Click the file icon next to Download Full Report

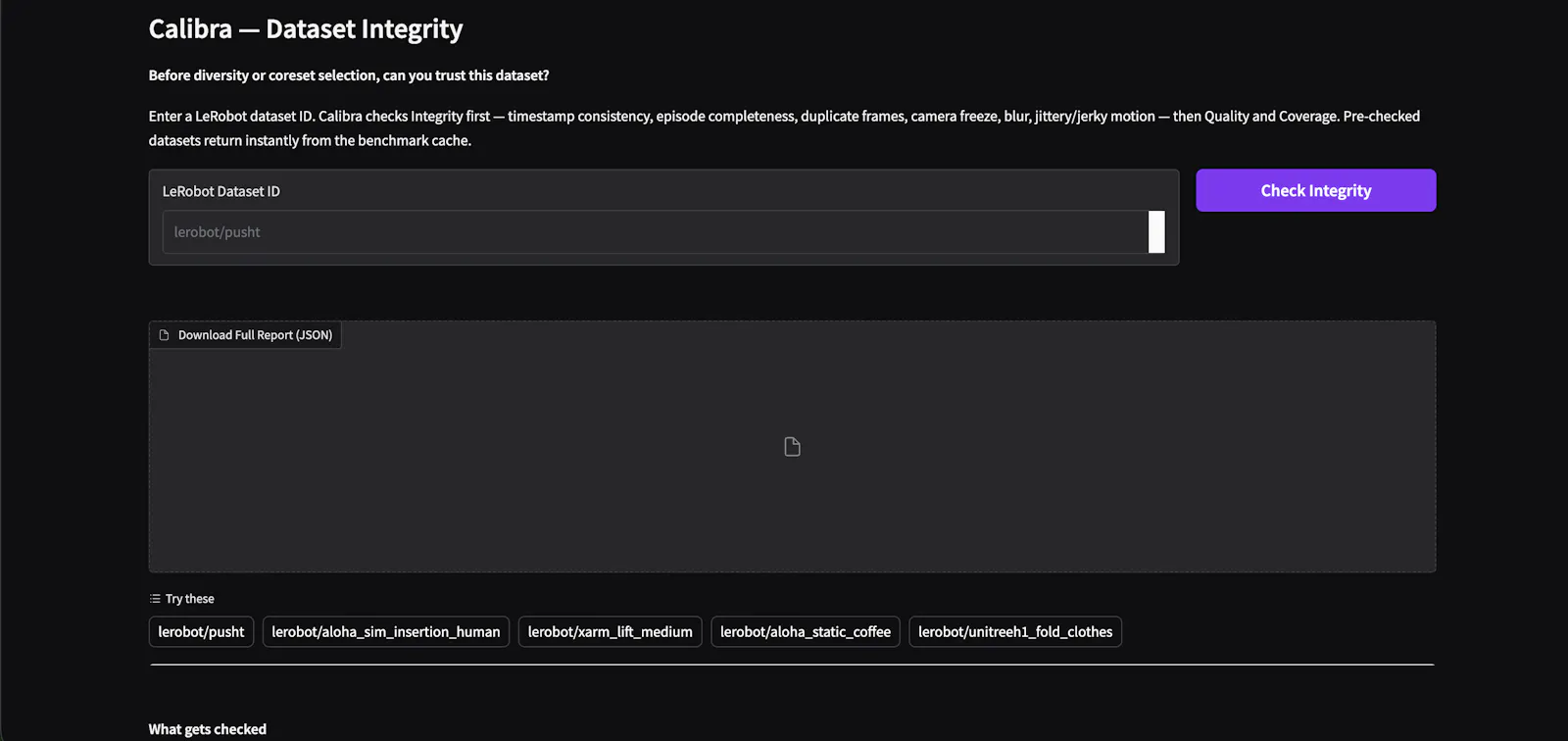[x=165, y=335]
